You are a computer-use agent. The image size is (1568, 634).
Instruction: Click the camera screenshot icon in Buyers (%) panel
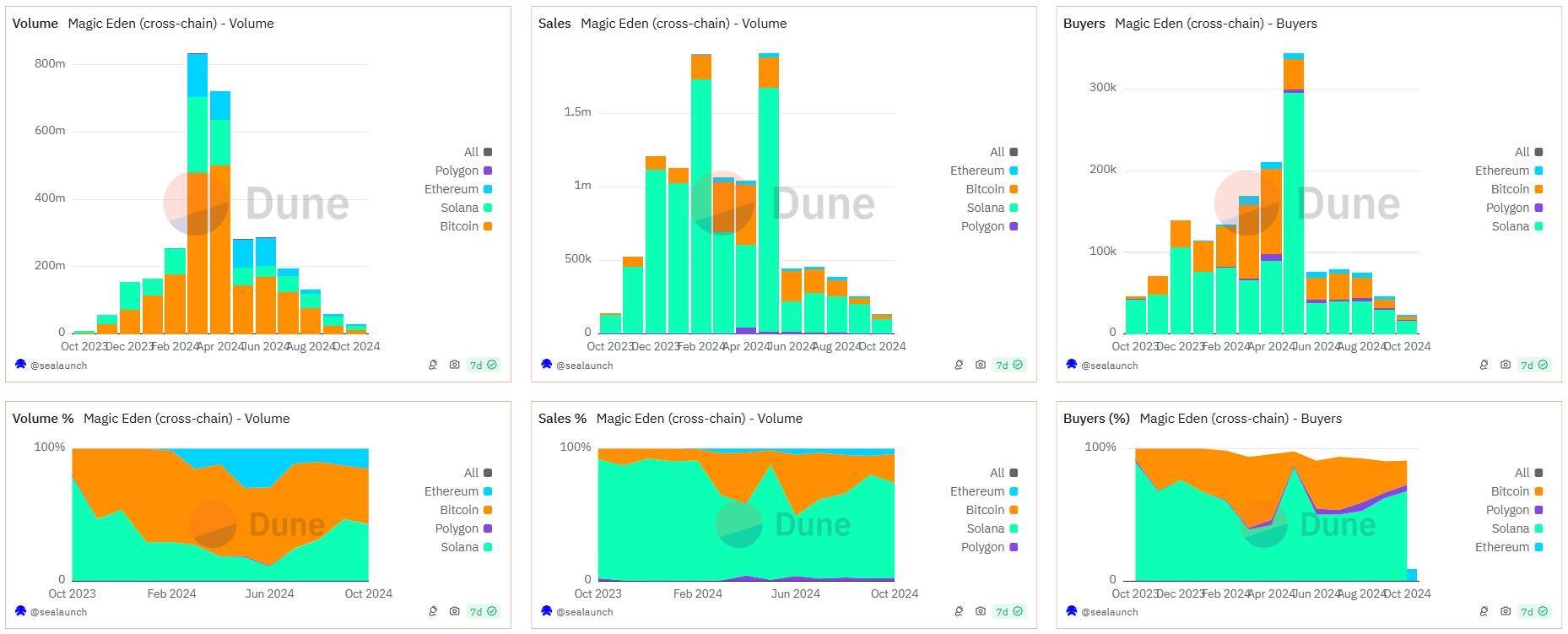(1506, 611)
